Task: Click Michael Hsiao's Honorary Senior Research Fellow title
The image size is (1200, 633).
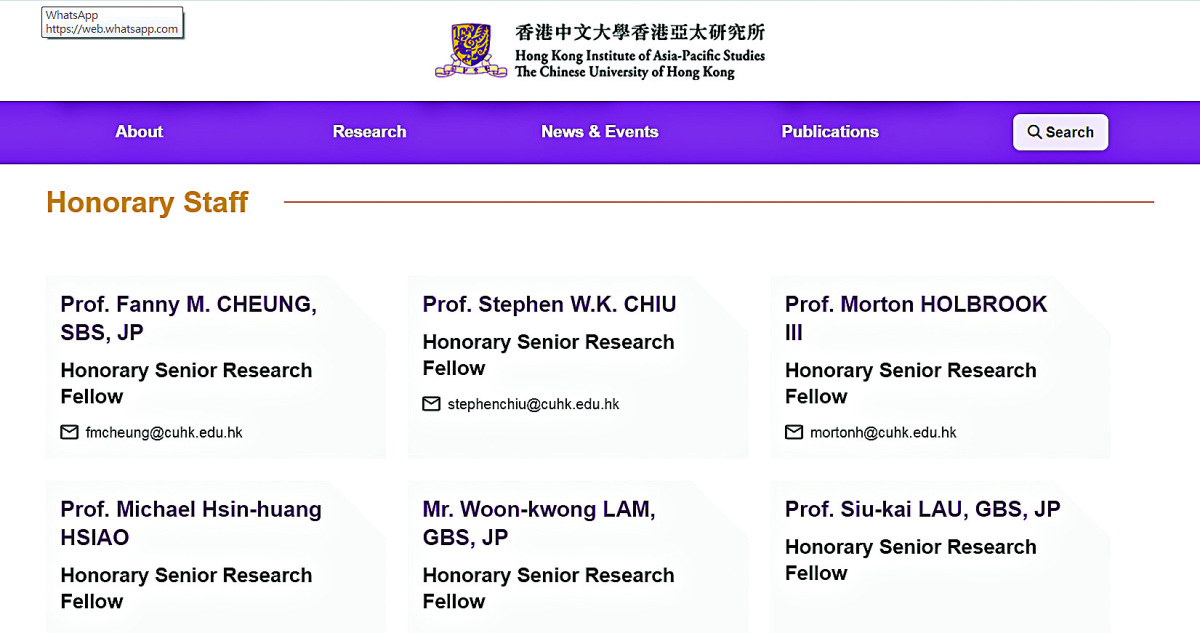Action: click(186, 588)
